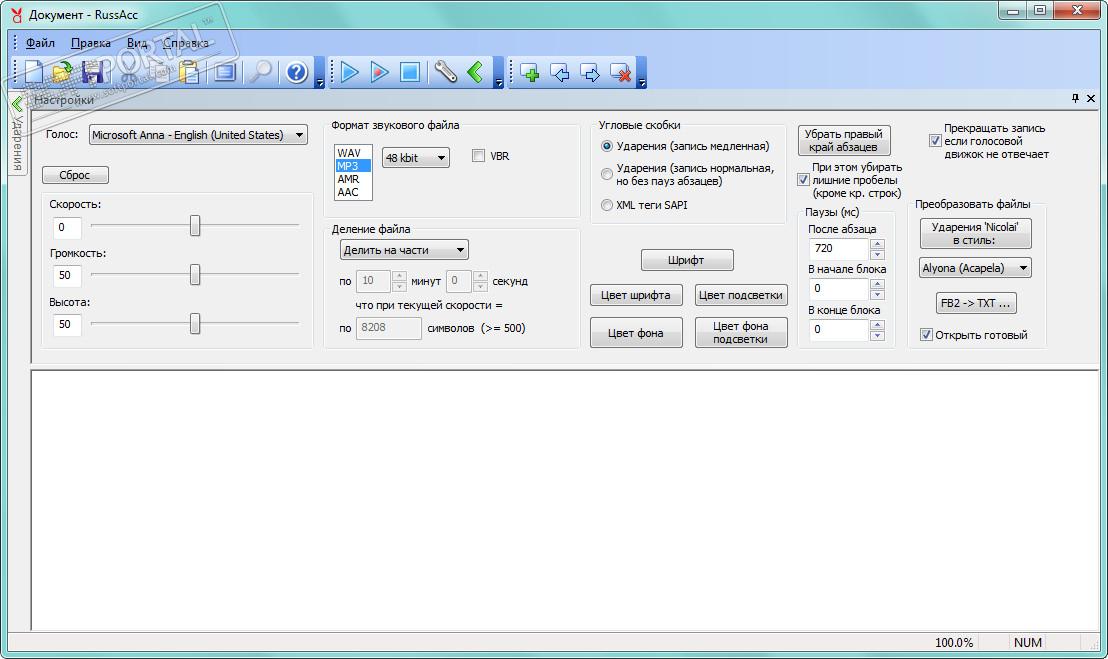Open the Делить на части dropdown
Viewport: 1108px width, 659px height.
pyautogui.click(x=404, y=250)
